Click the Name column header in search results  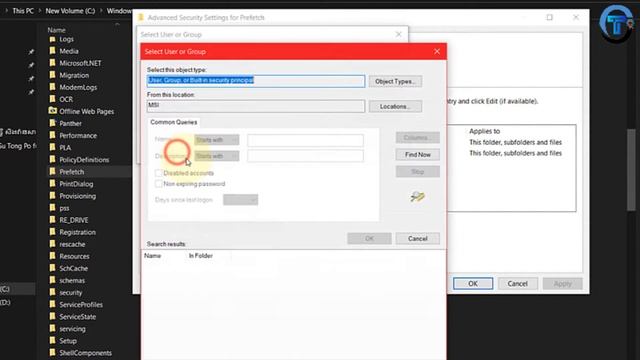[152, 256]
